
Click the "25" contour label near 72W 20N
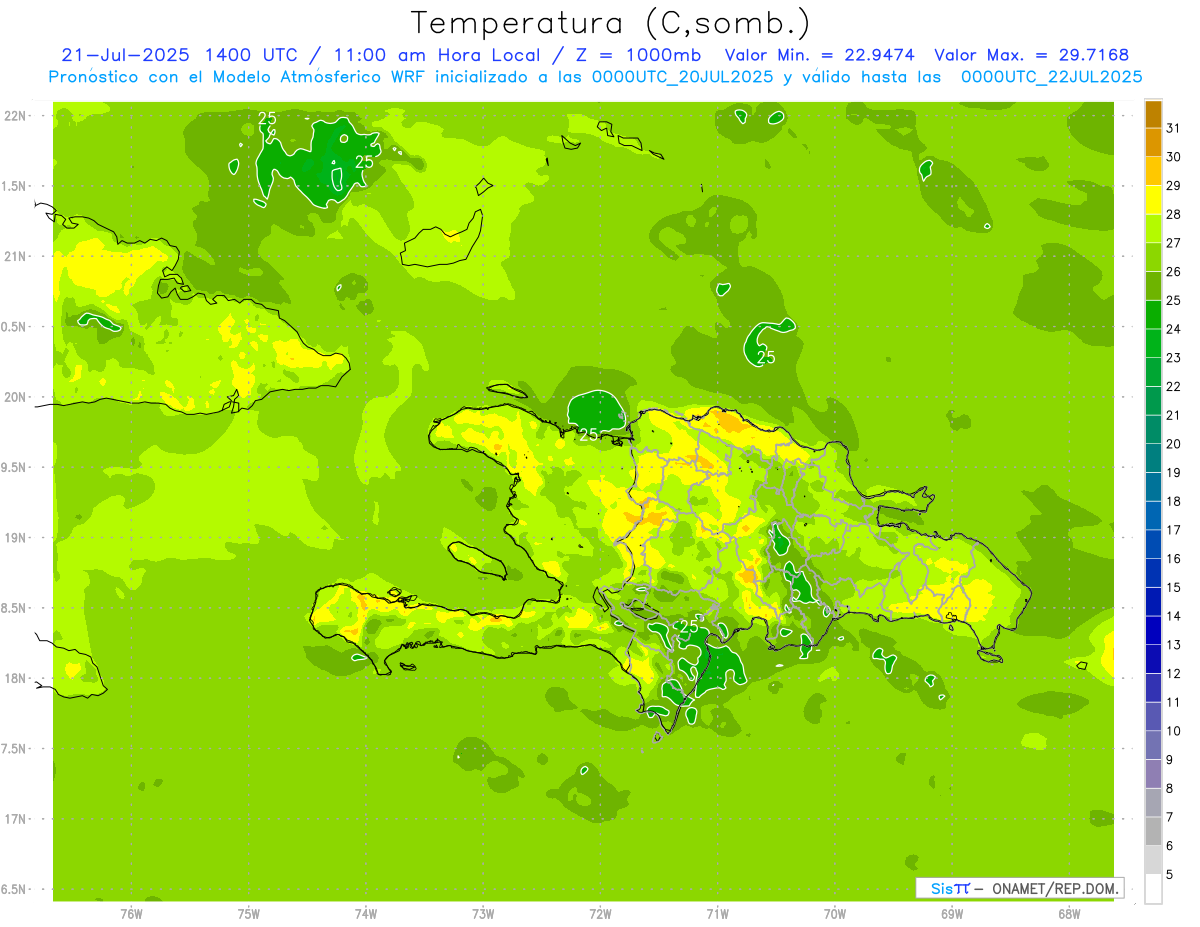coord(588,434)
